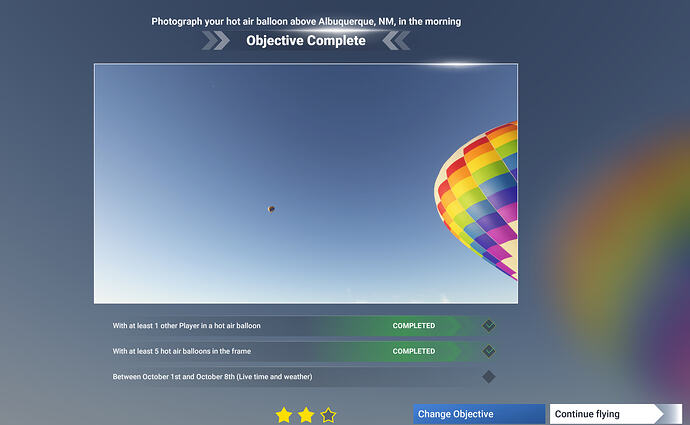Click the small distant balloon in photo
This screenshot has width=690, height=425.
271,209
